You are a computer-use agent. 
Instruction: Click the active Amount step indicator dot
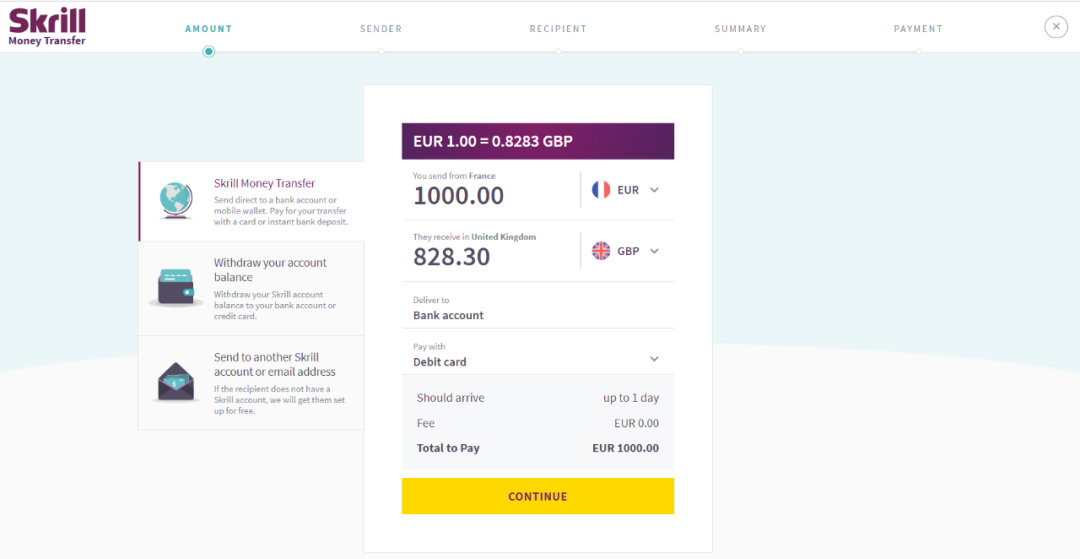click(209, 52)
